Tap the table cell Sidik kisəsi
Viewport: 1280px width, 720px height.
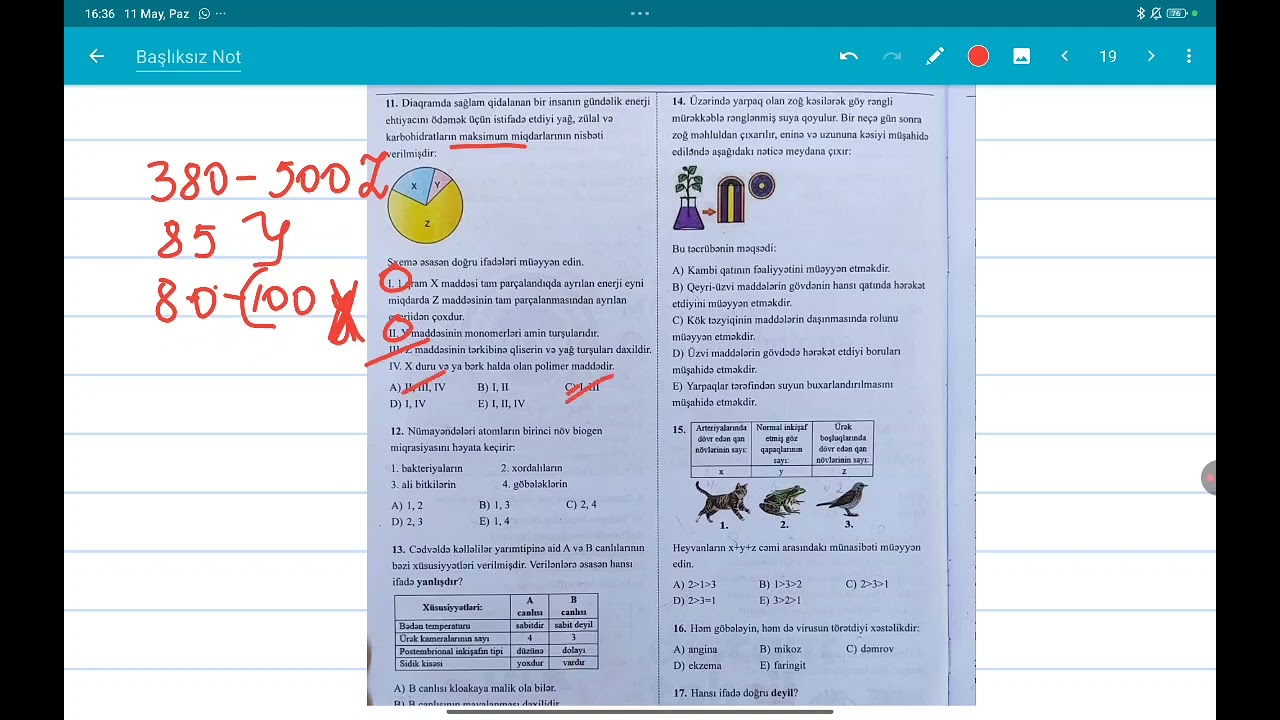pos(452,663)
